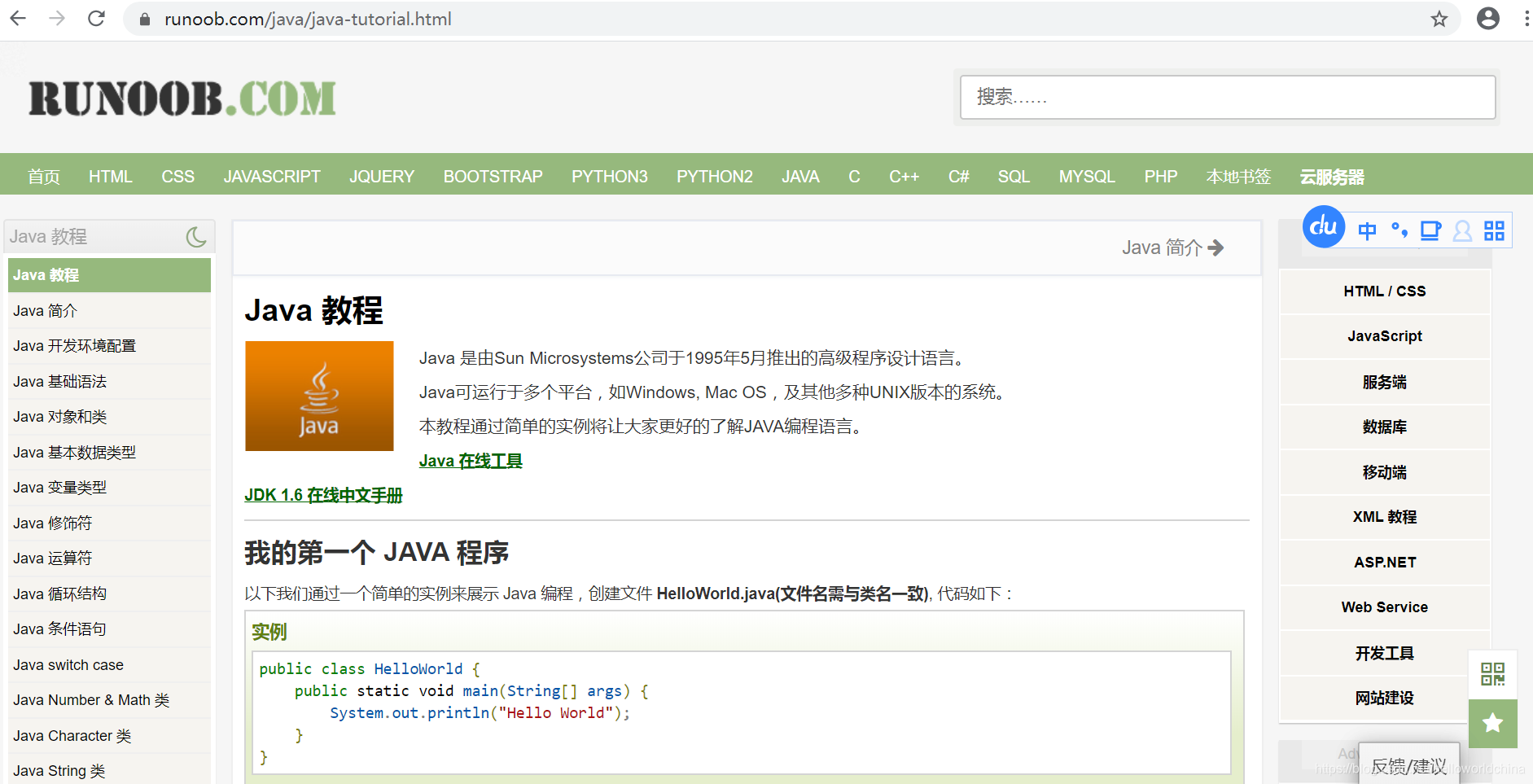
Task: Switch input language with 中 icon
Action: click(x=1368, y=231)
